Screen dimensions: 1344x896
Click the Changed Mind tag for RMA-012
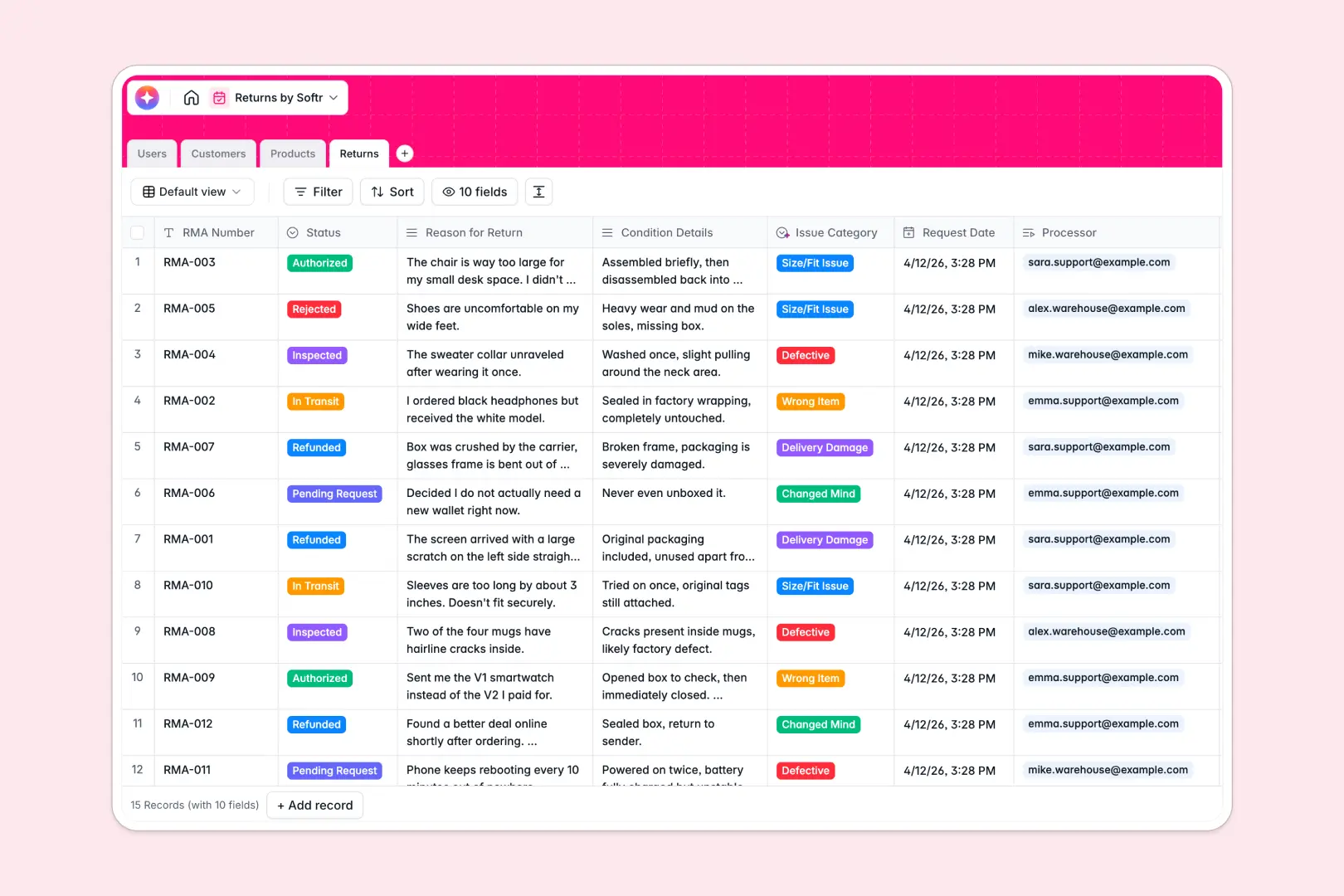819,724
